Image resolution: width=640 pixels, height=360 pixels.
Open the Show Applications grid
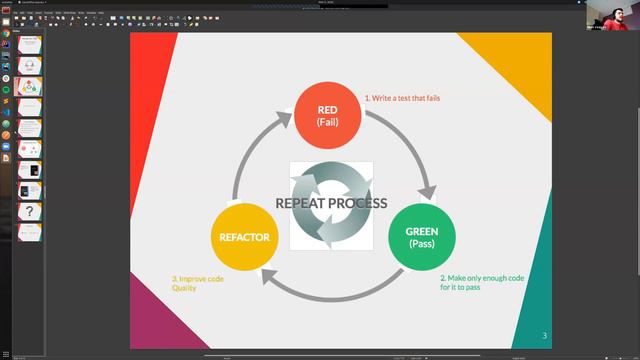tap(6, 355)
